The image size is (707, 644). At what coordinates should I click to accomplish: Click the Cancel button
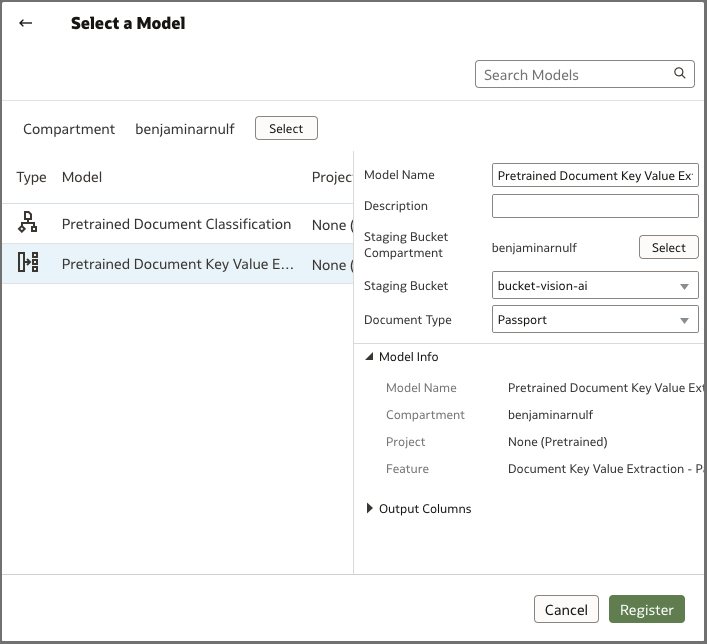tap(566, 610)
